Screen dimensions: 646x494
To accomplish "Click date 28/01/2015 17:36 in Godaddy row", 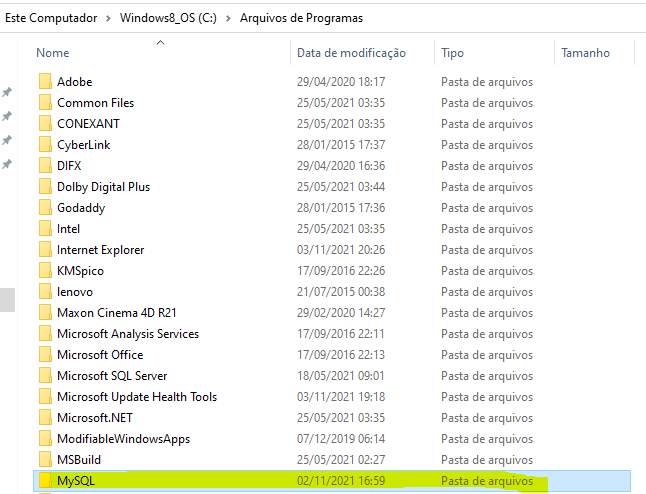I will point(341,208).
